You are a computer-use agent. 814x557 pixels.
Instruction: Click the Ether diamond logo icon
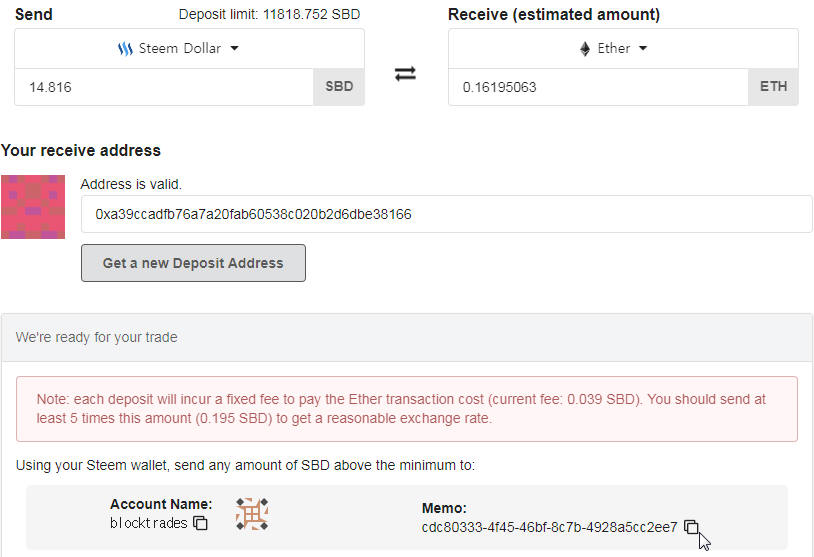coord(585,48)
